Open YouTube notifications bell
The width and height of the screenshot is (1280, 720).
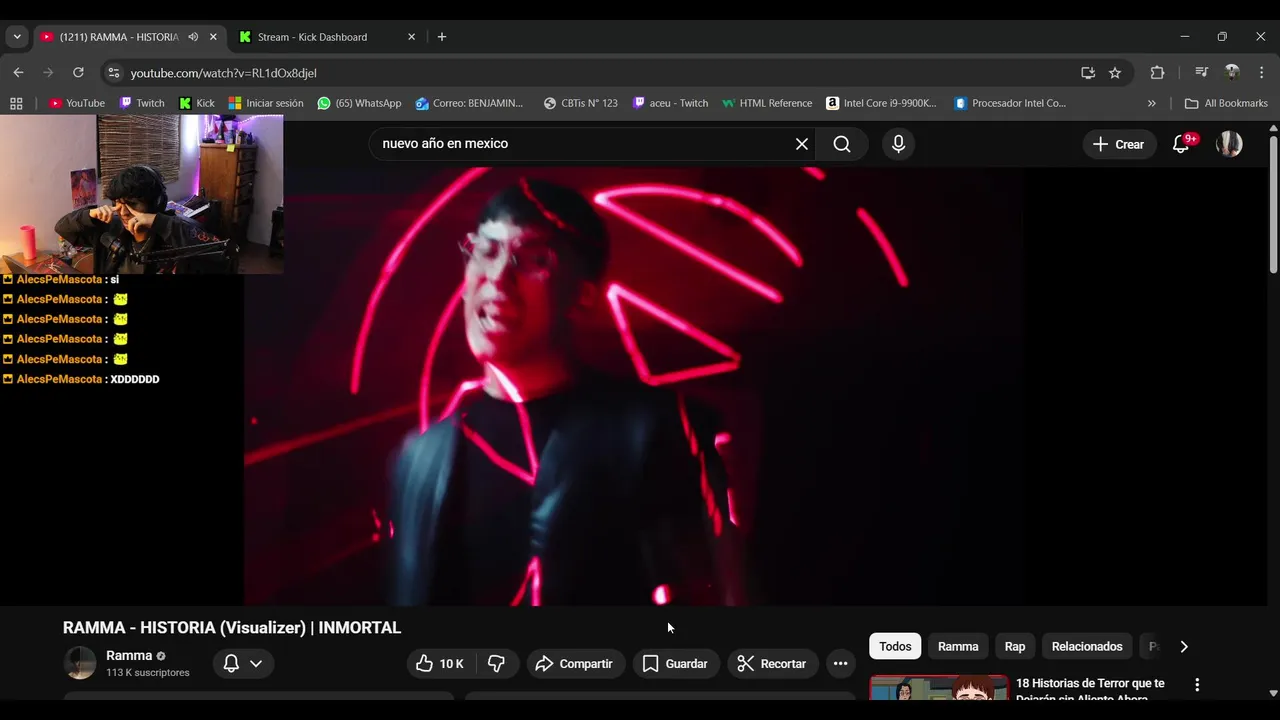1181,144
